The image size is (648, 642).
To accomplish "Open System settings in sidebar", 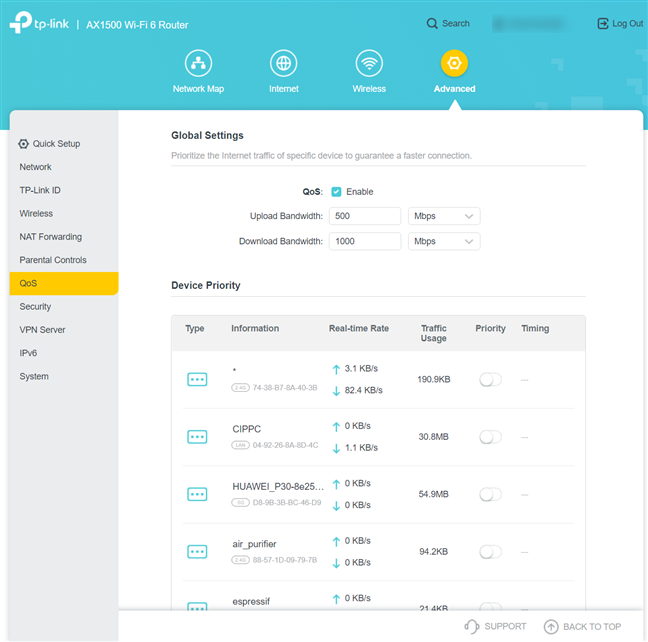I will tap(34, 377).
